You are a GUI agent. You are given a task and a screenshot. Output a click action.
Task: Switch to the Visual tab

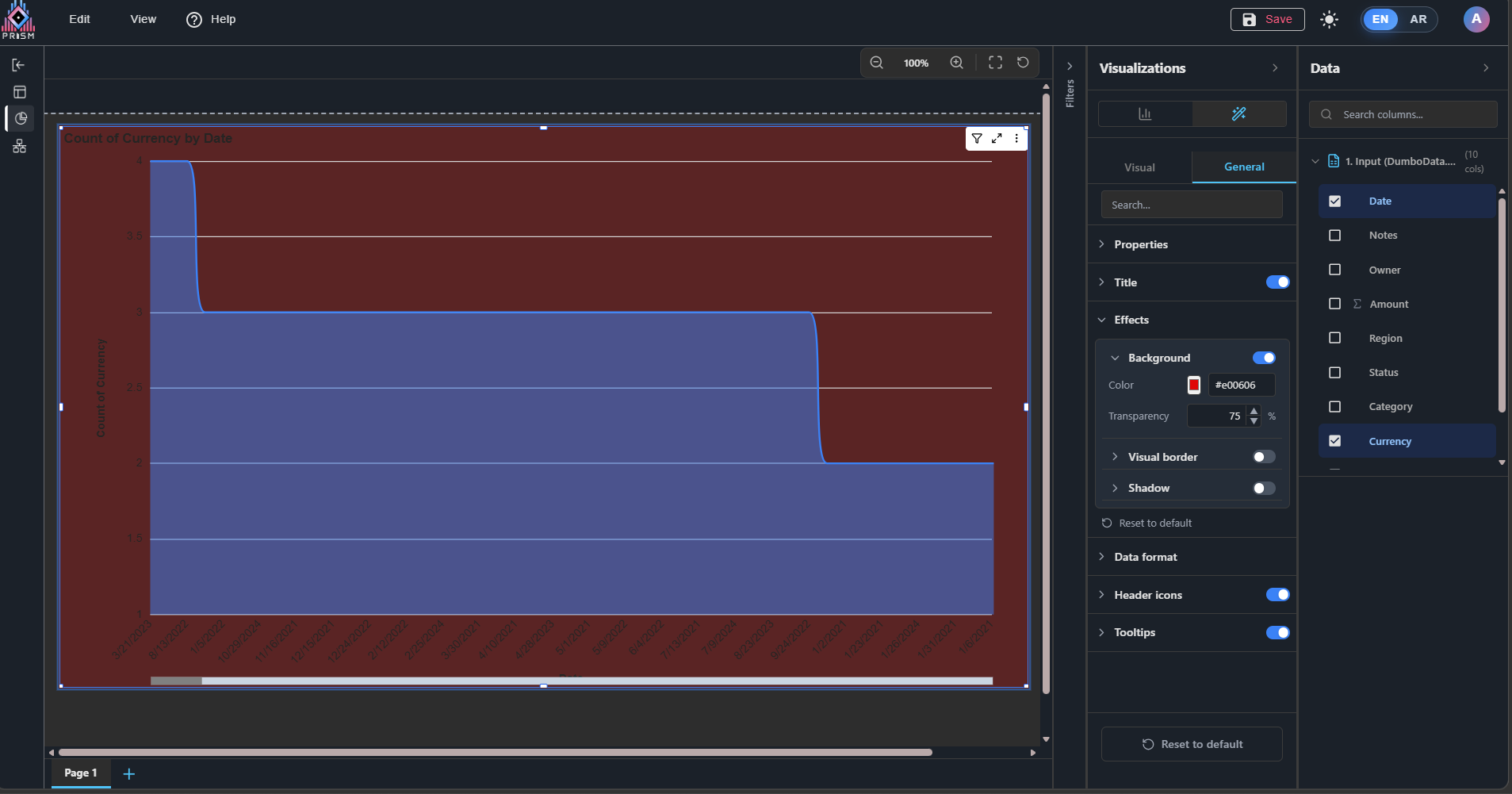[1139, 167]
